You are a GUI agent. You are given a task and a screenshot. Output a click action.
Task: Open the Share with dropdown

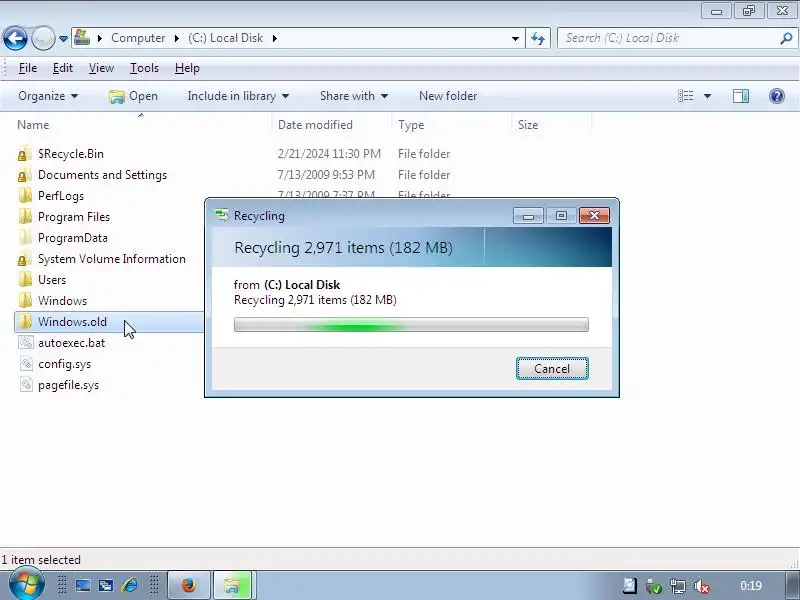point(354,96)
